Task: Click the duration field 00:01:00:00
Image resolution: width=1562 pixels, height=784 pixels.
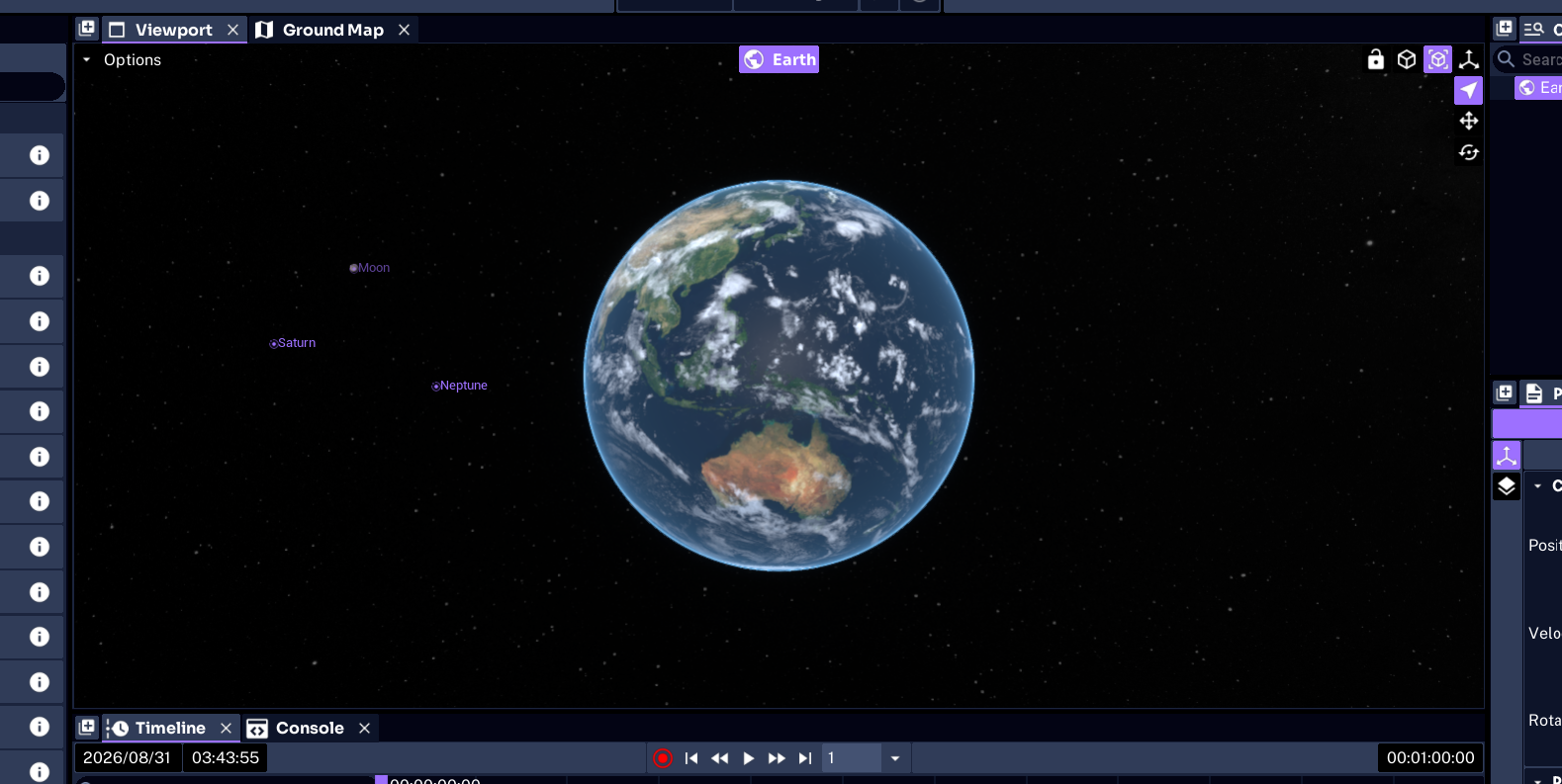Action: pyautogui.click(x=1430, y=758)
